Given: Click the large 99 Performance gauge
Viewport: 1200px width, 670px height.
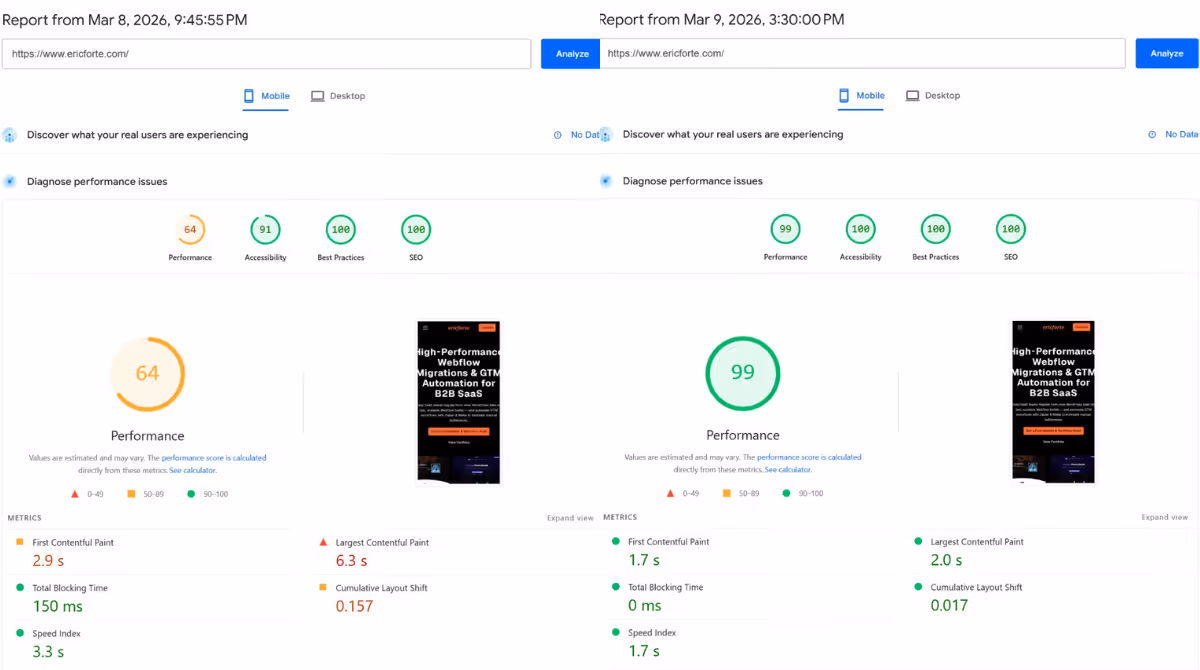Looking at the screenshot, I should click(x=742, y=373).
